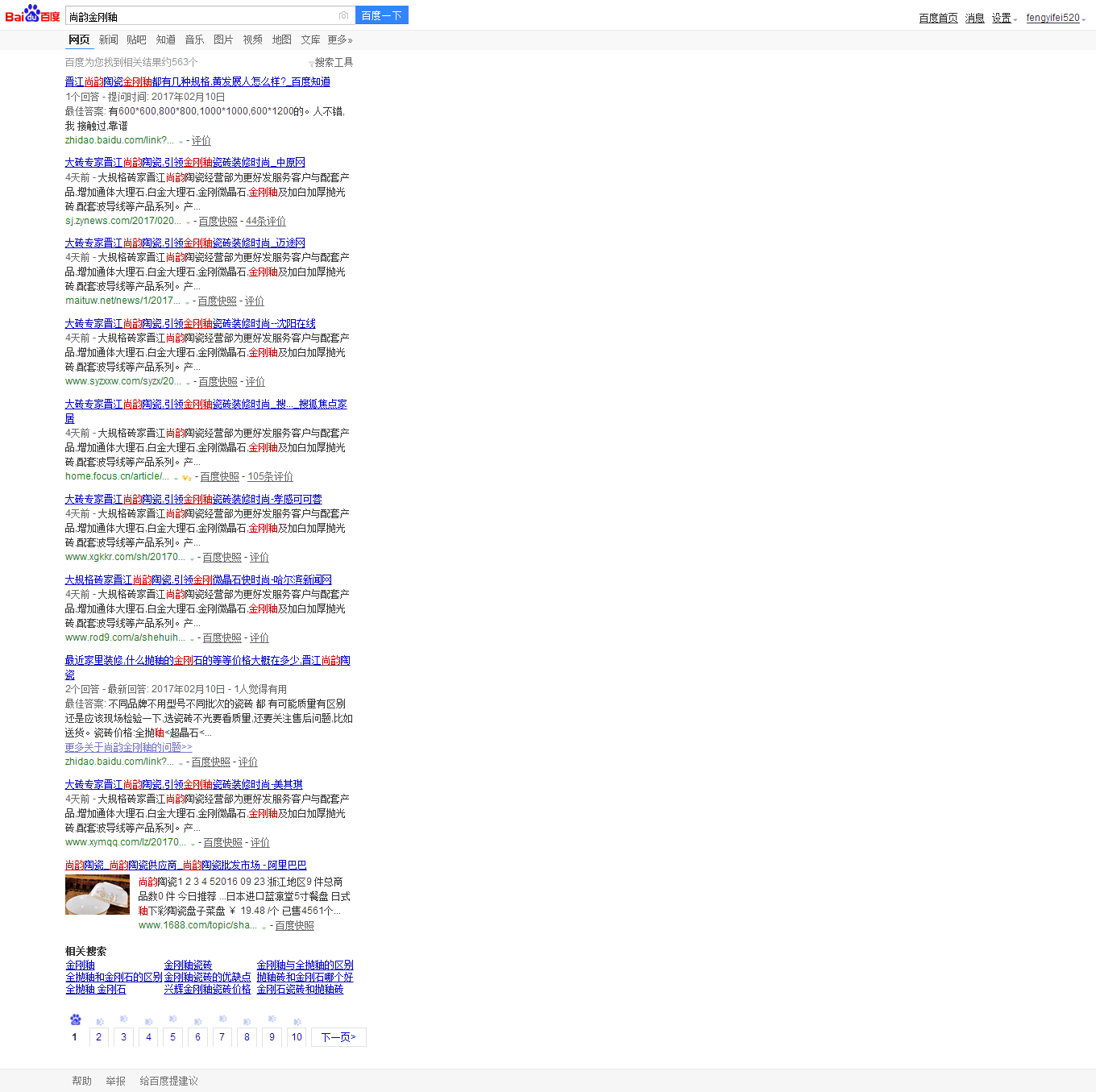Click the 105条评价 reviews link
The image size is (1096, 1092).
click(270, 477)
